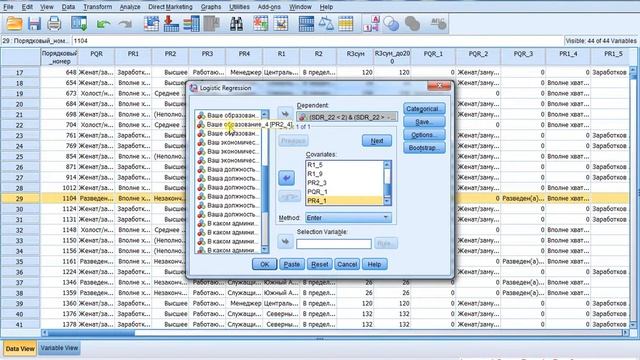Click the Bootstrap... button
The height and width of the screenshot is (360, 640).
424,148
